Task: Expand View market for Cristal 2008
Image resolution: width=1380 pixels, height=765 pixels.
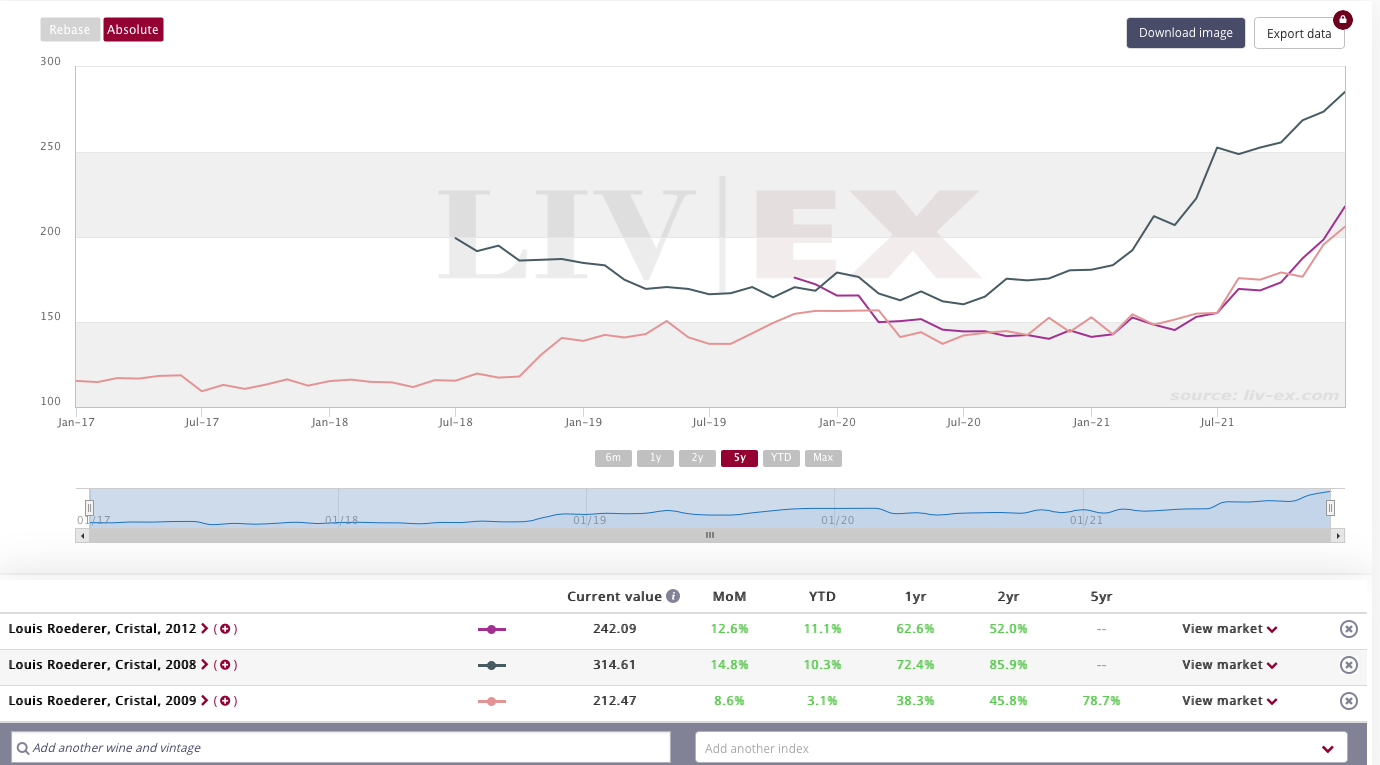Action: (1230, 665)
